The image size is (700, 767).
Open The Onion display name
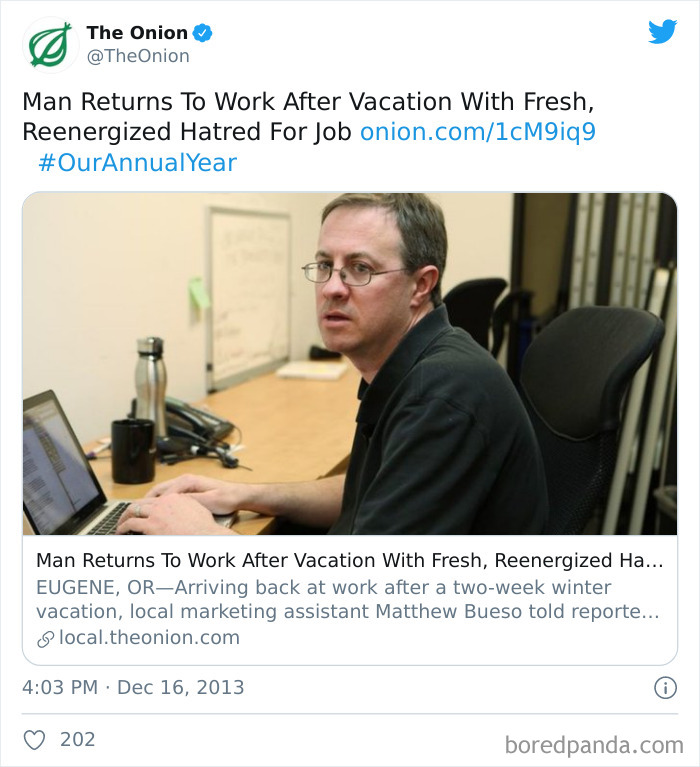point(137,33)
